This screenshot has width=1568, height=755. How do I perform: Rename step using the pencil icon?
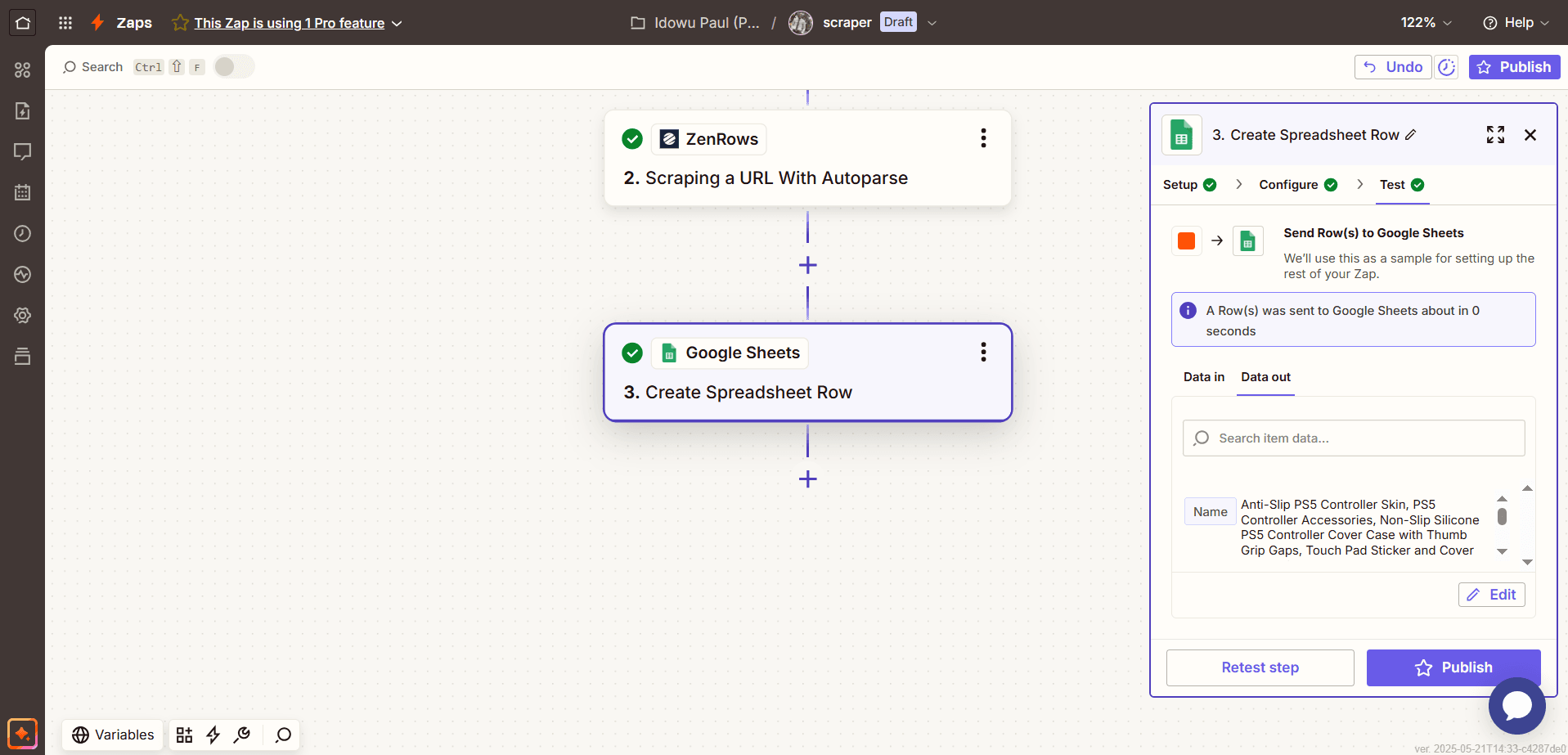1411,135
